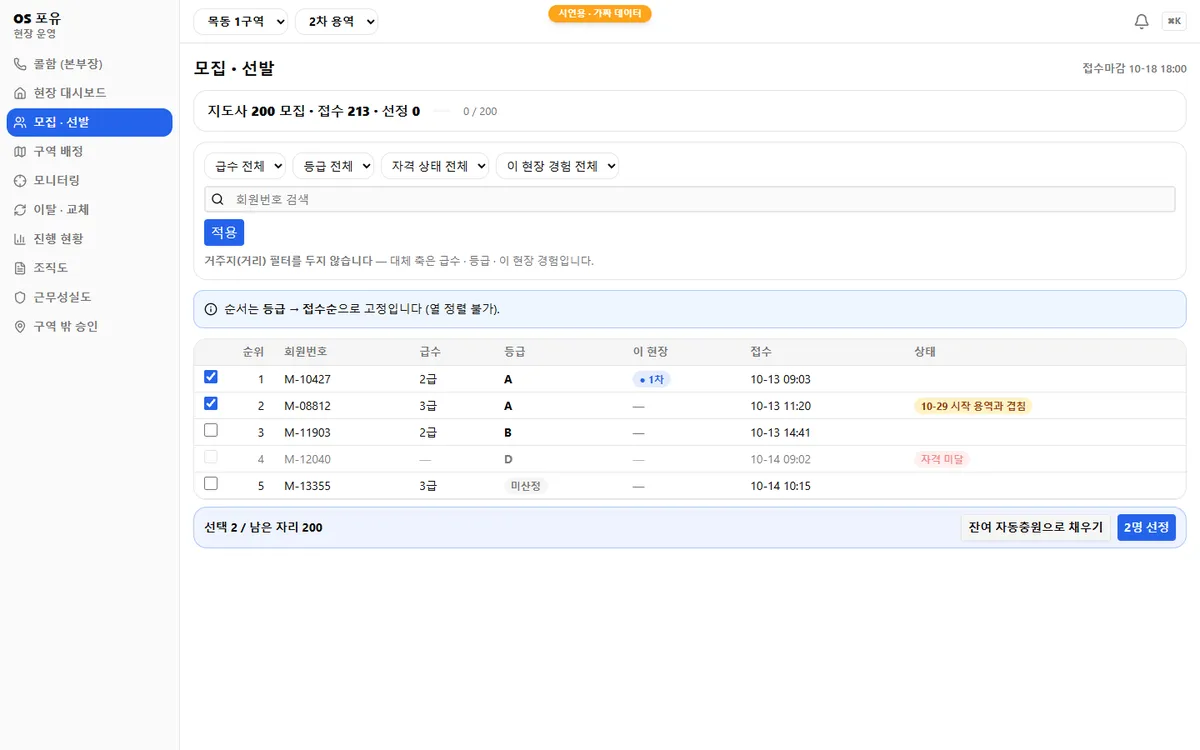Open the 자격 상태 전체 filter dropdown
Viewport: 1200px width, 750px height.
(x=435, y=166)
